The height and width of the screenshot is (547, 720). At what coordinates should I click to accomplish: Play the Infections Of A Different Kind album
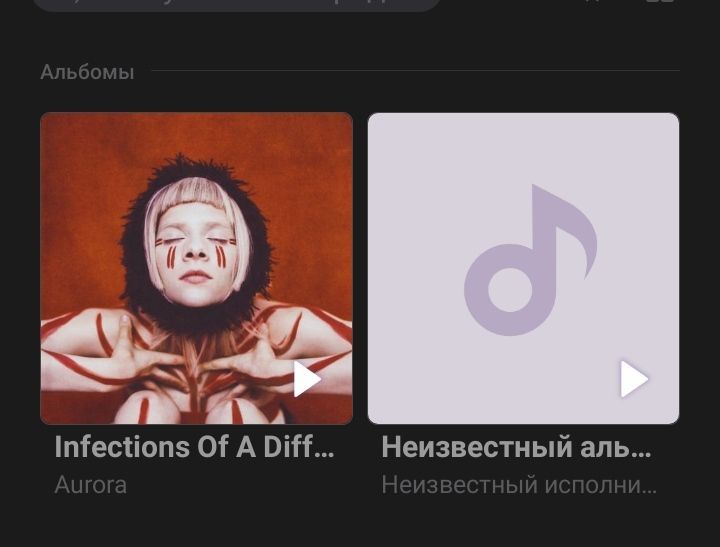[307, 379]
